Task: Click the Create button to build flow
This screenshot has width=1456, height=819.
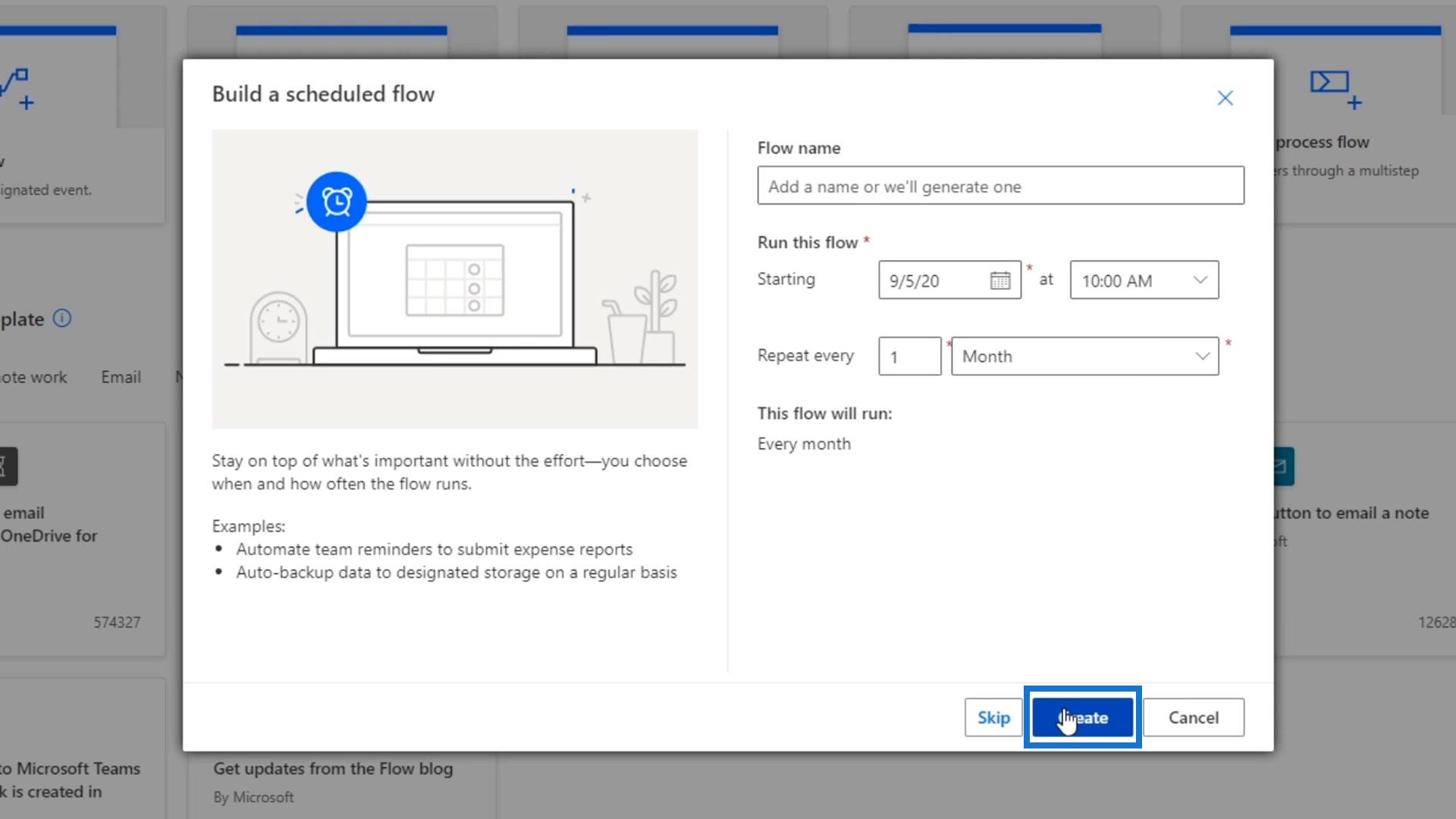Action: (x=1082, y=717)
